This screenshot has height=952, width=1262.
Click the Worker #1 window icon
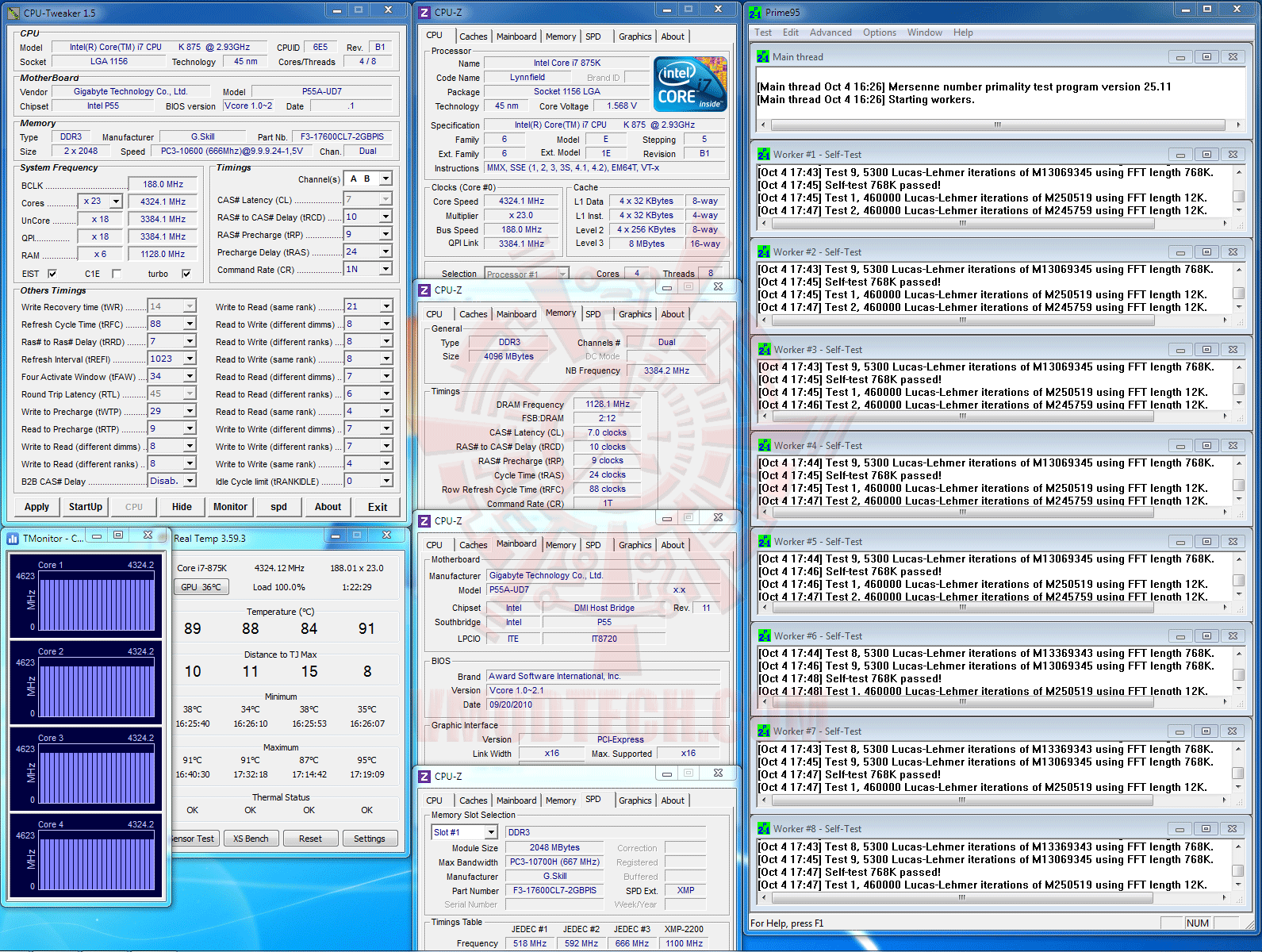tap(763, 155)
